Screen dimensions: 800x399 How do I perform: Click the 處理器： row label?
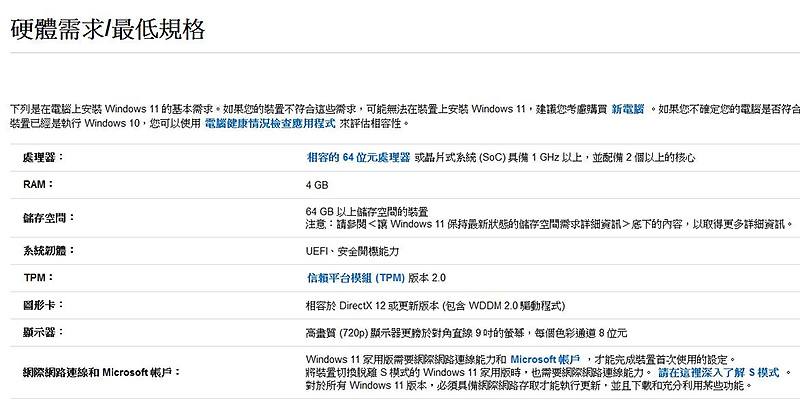coord(44,157)
